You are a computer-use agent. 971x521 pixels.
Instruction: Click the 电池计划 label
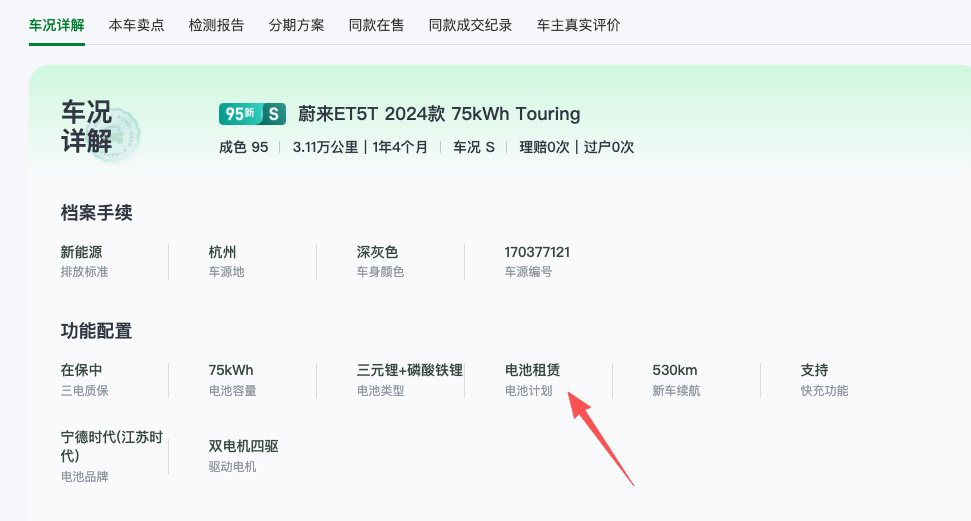coord(528,391)
